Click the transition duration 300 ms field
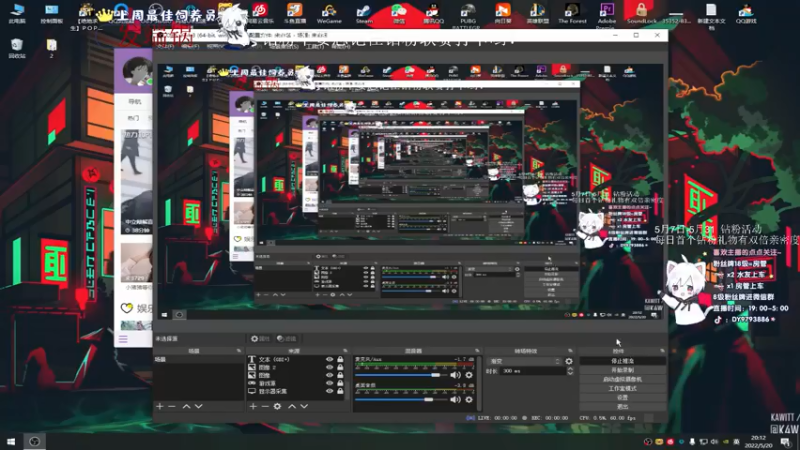 coord(533,371)
